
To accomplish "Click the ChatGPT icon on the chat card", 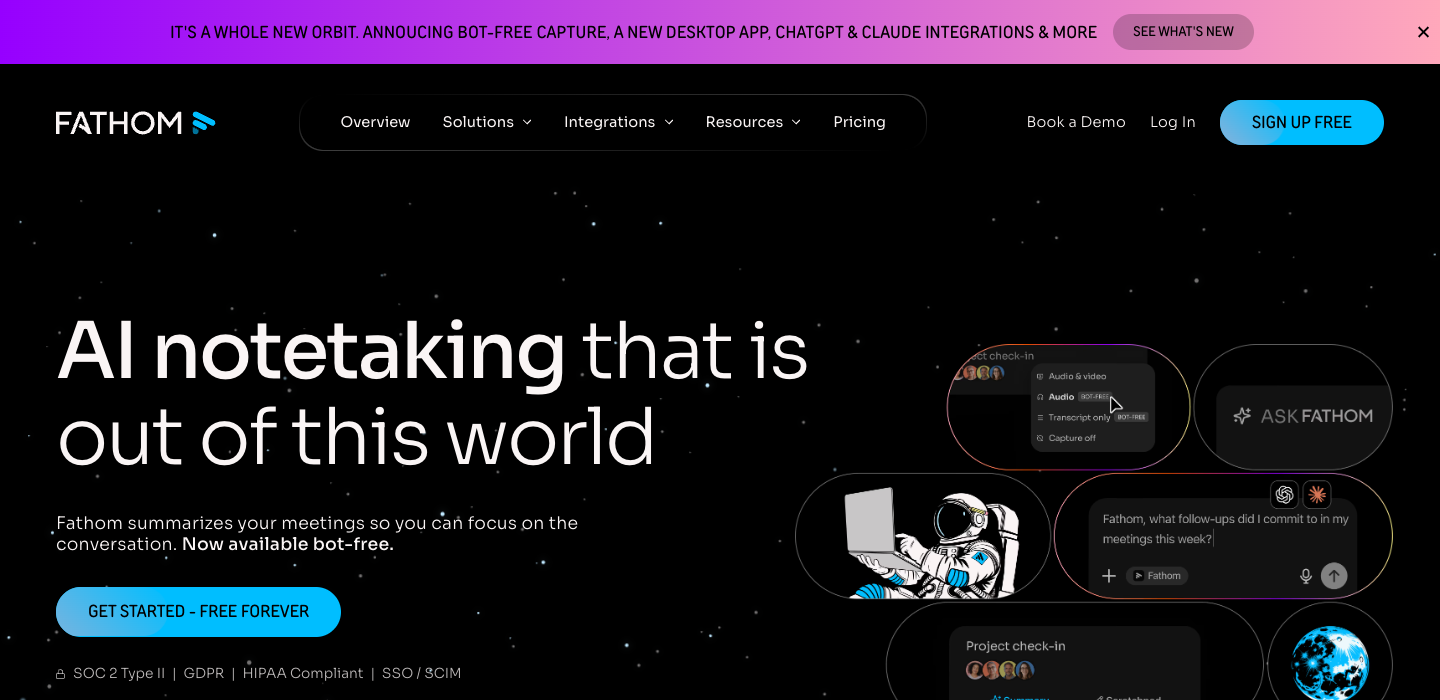I will [x=1284, y=494].
